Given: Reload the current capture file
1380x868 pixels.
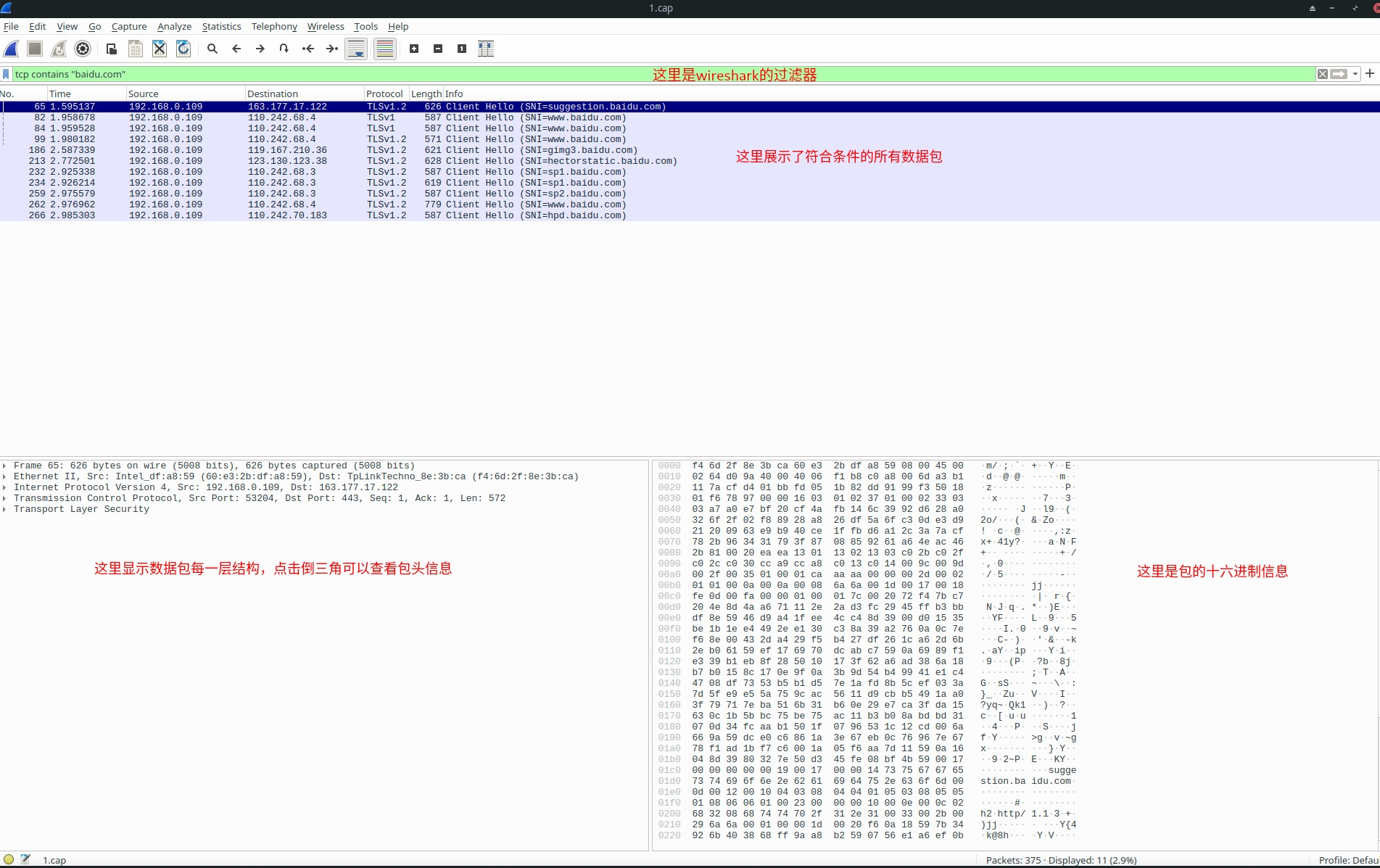Looking at the screenshot, I should [x=183, y=49].
